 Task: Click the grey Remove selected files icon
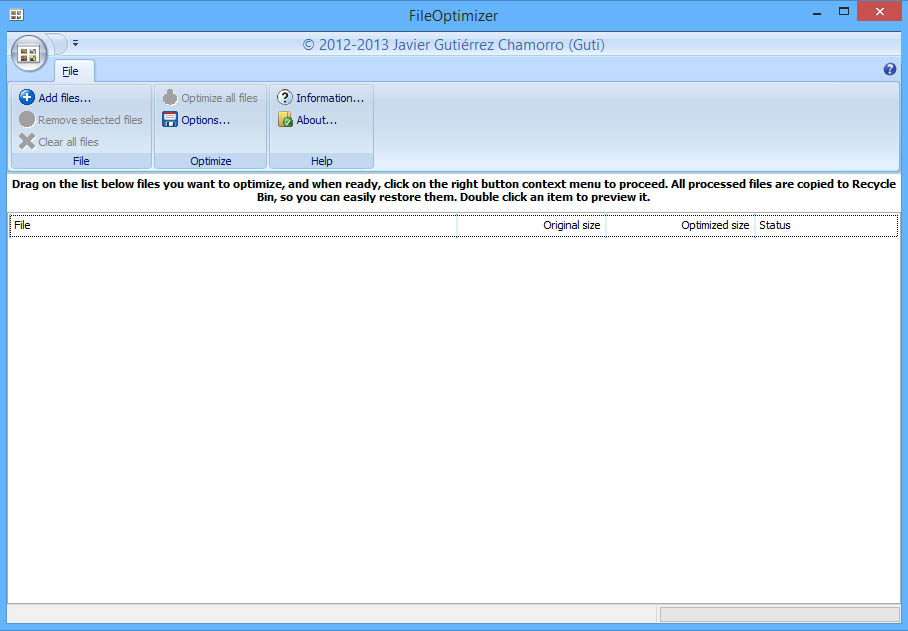(27, 119)
